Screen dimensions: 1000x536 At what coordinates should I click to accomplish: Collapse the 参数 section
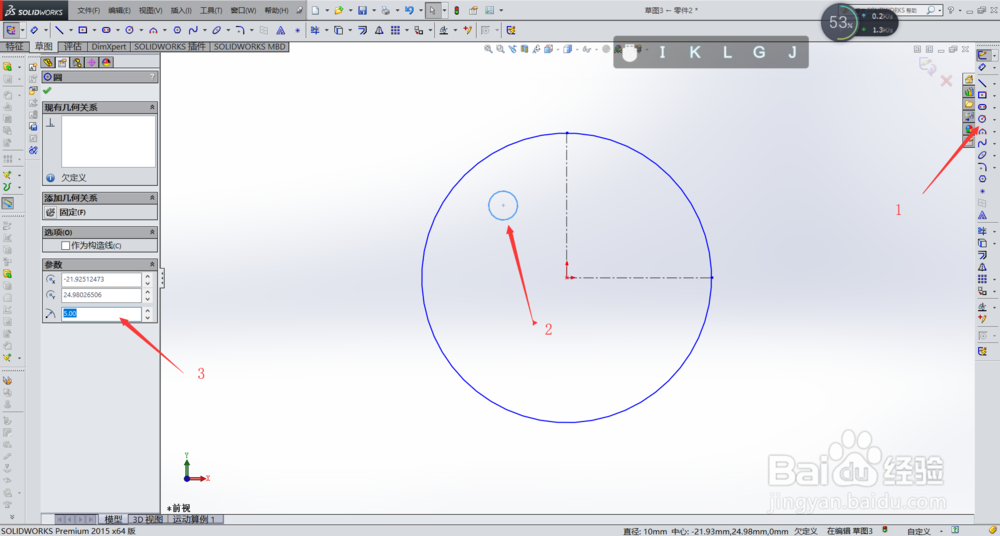click(x=152, y=264)
